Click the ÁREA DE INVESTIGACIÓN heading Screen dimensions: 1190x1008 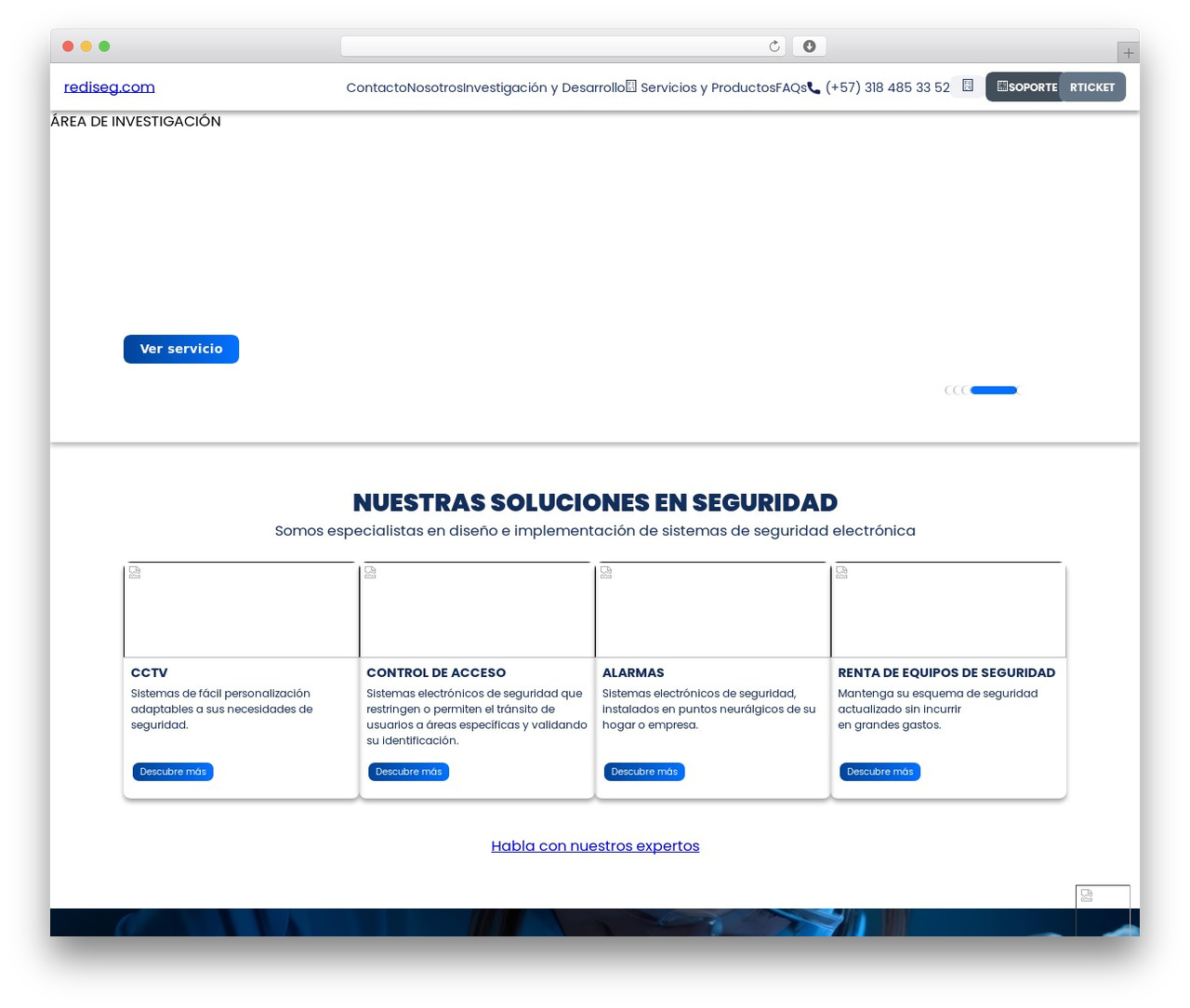point(136,121)
